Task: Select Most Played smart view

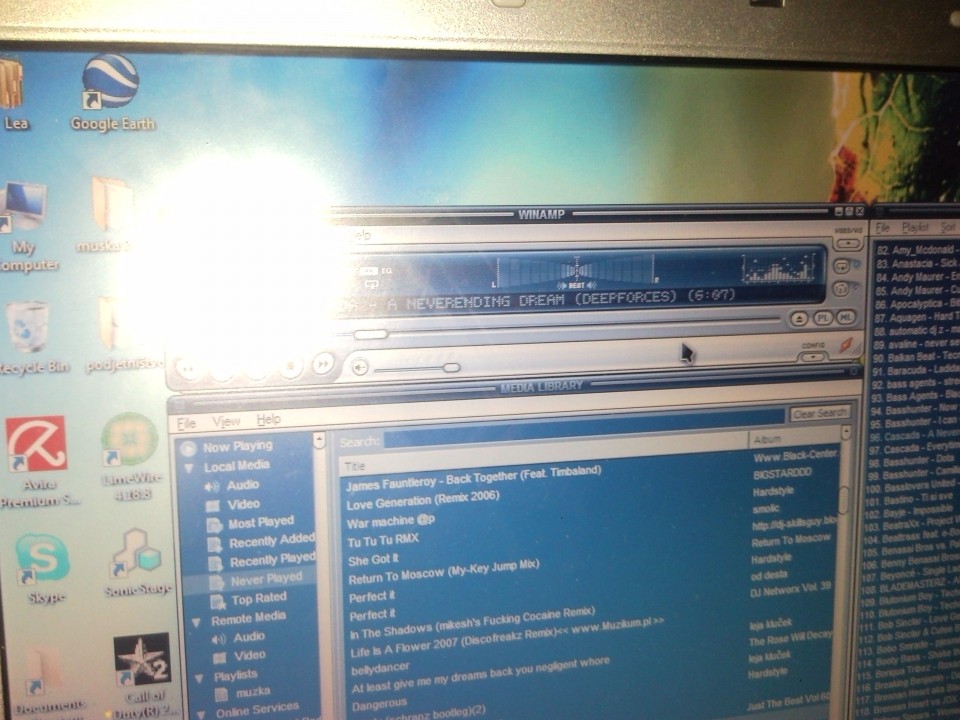Action: point(261,523)
